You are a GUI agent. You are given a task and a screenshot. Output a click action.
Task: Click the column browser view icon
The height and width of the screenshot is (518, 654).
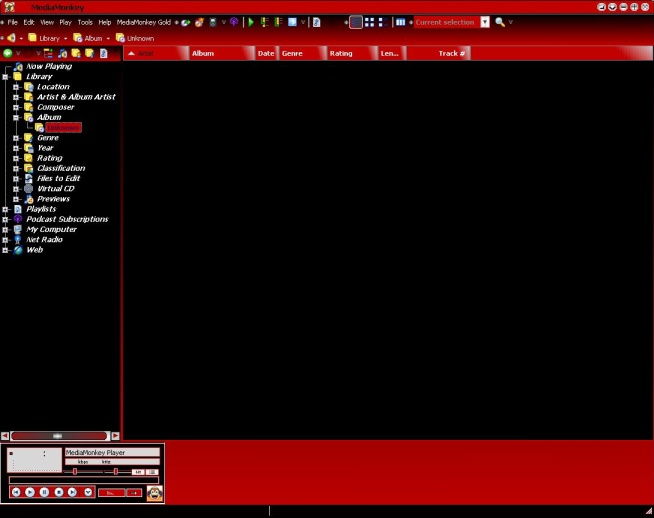click(400, 22)
